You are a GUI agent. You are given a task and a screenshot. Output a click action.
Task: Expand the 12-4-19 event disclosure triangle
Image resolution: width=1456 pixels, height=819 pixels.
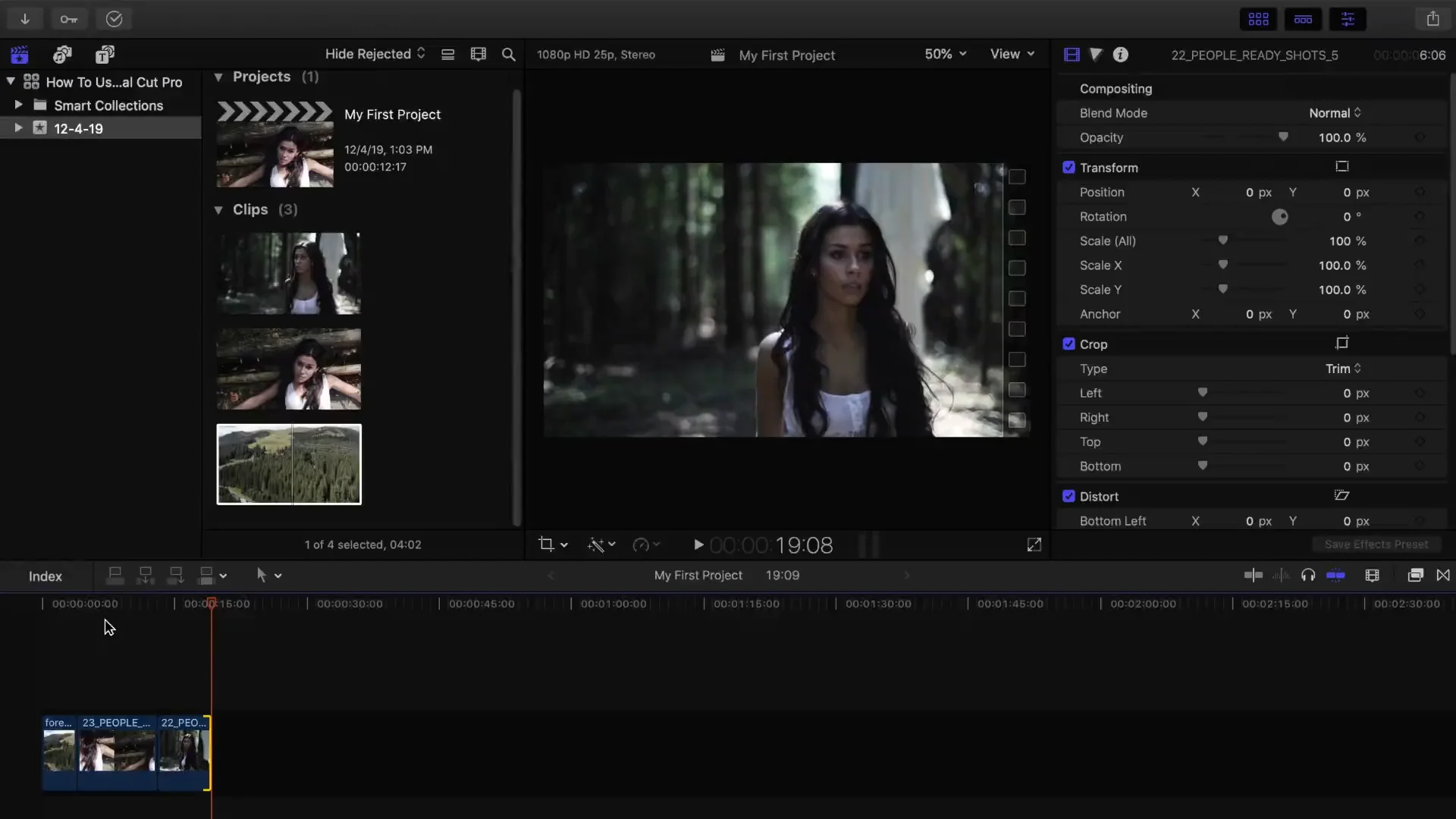(x=18, y=128)
